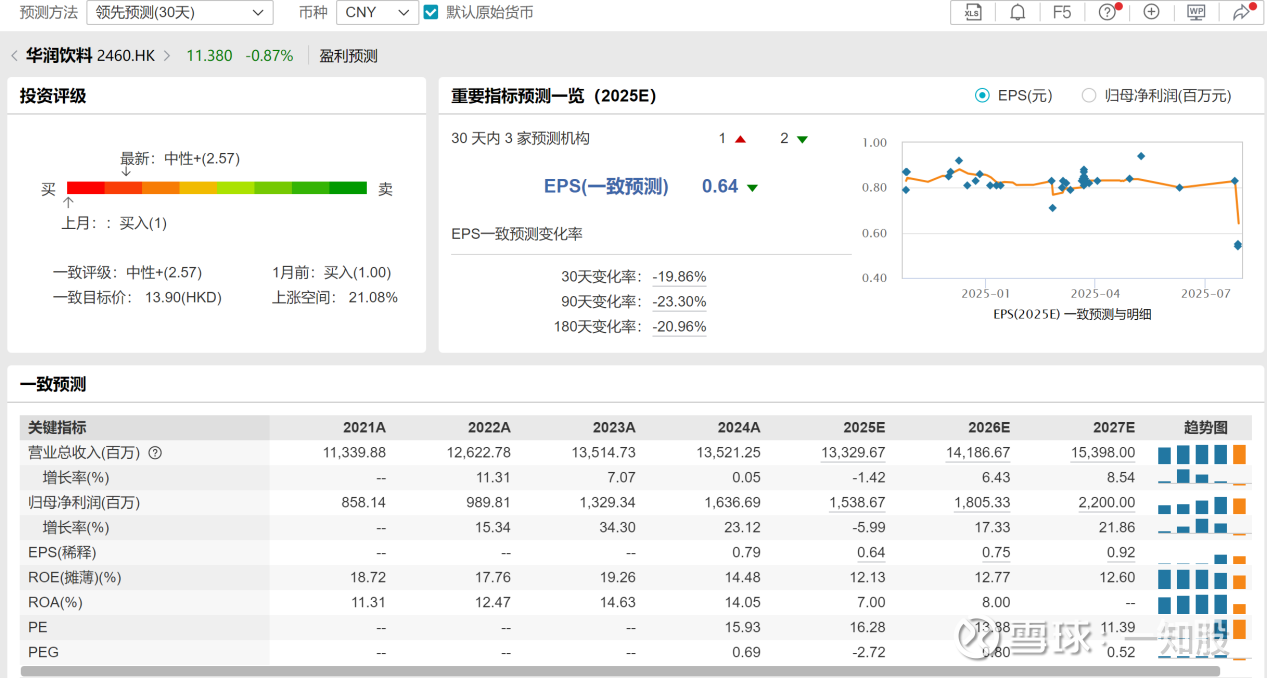Click the 趋势图 column header

1206,428
